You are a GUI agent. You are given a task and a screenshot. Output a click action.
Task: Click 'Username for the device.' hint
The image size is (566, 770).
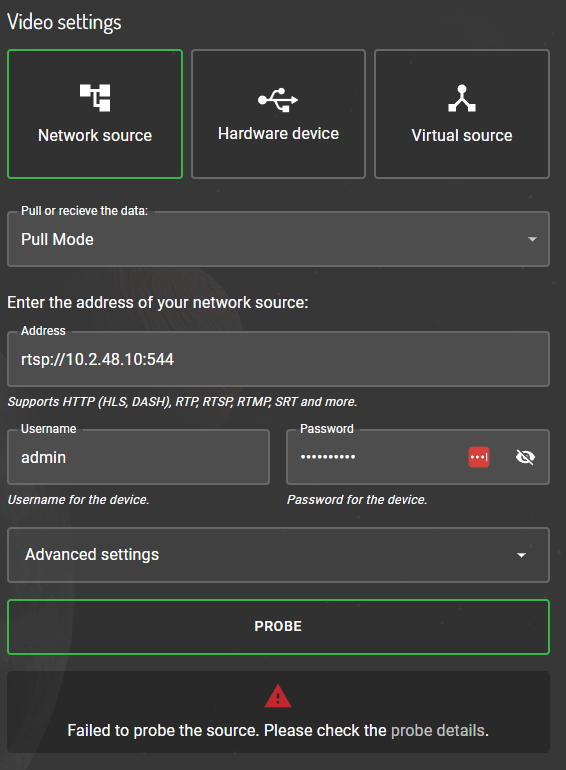78,499
